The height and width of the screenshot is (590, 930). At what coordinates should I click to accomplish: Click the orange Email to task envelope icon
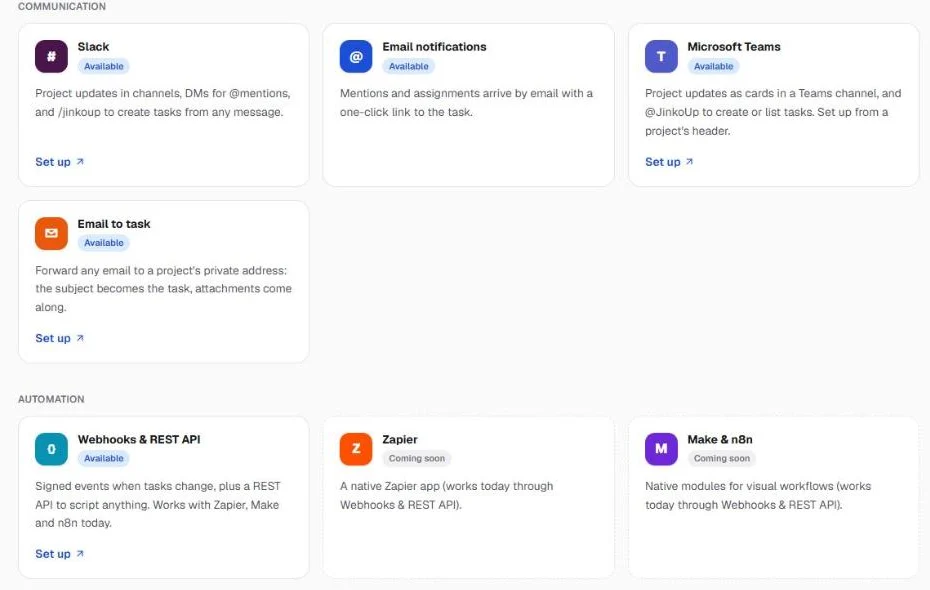click(52, 234)
